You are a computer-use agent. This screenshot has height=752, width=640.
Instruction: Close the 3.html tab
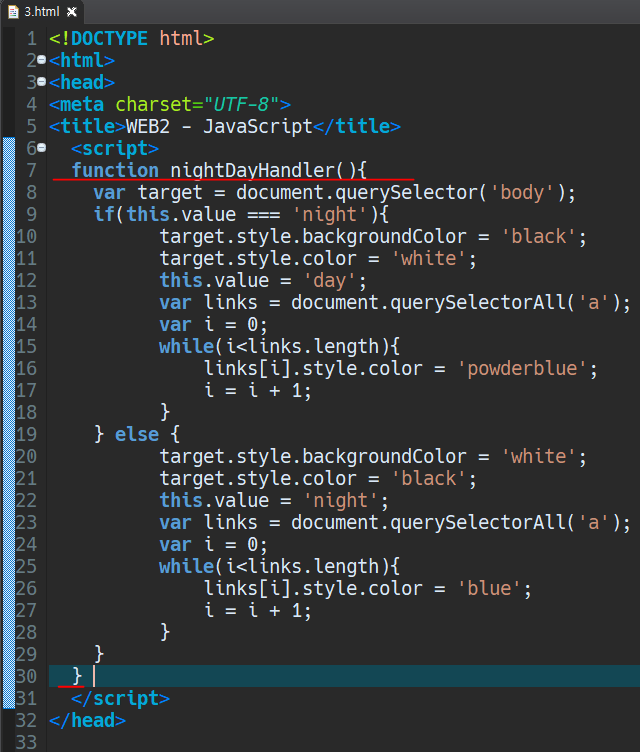(x=71, y=12)
